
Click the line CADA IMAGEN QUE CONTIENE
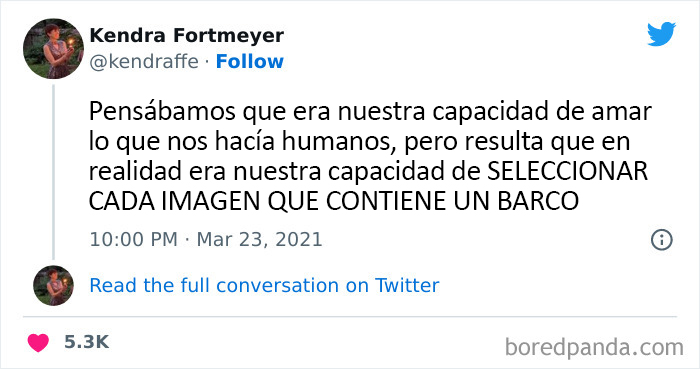tap(268, 202)
